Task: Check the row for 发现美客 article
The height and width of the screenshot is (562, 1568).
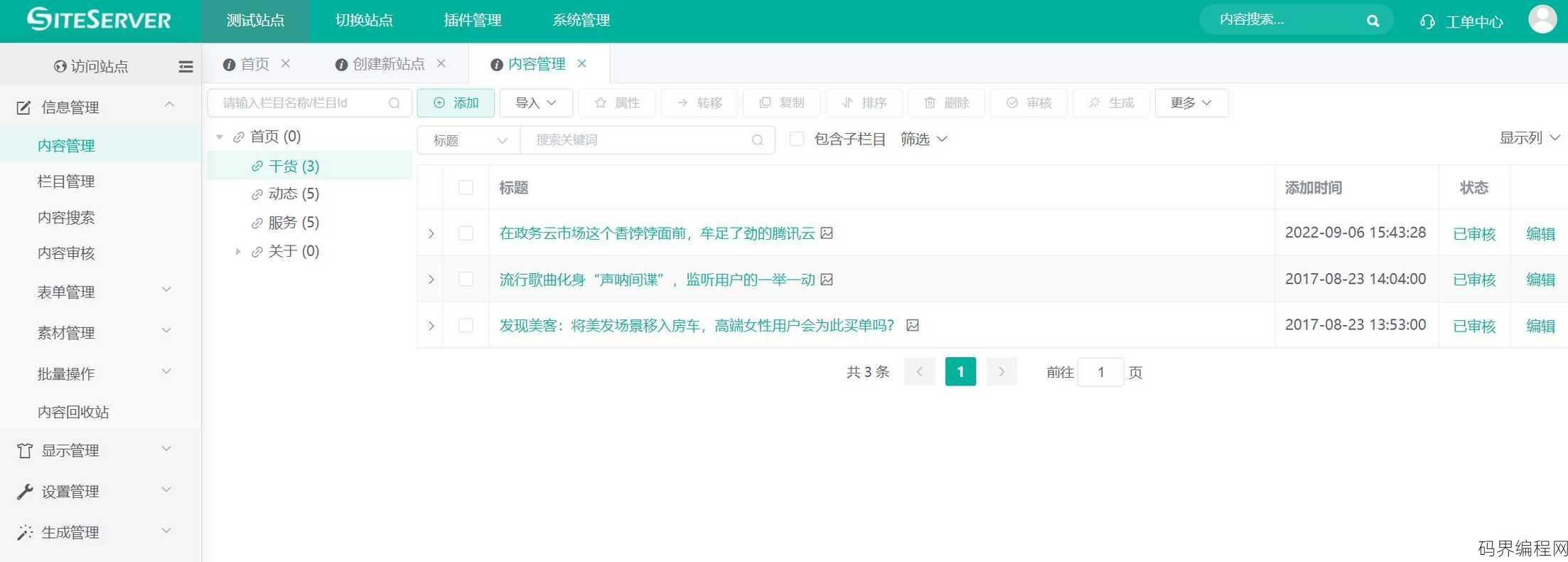Action: pyautogui.click(x=466, y=325)
